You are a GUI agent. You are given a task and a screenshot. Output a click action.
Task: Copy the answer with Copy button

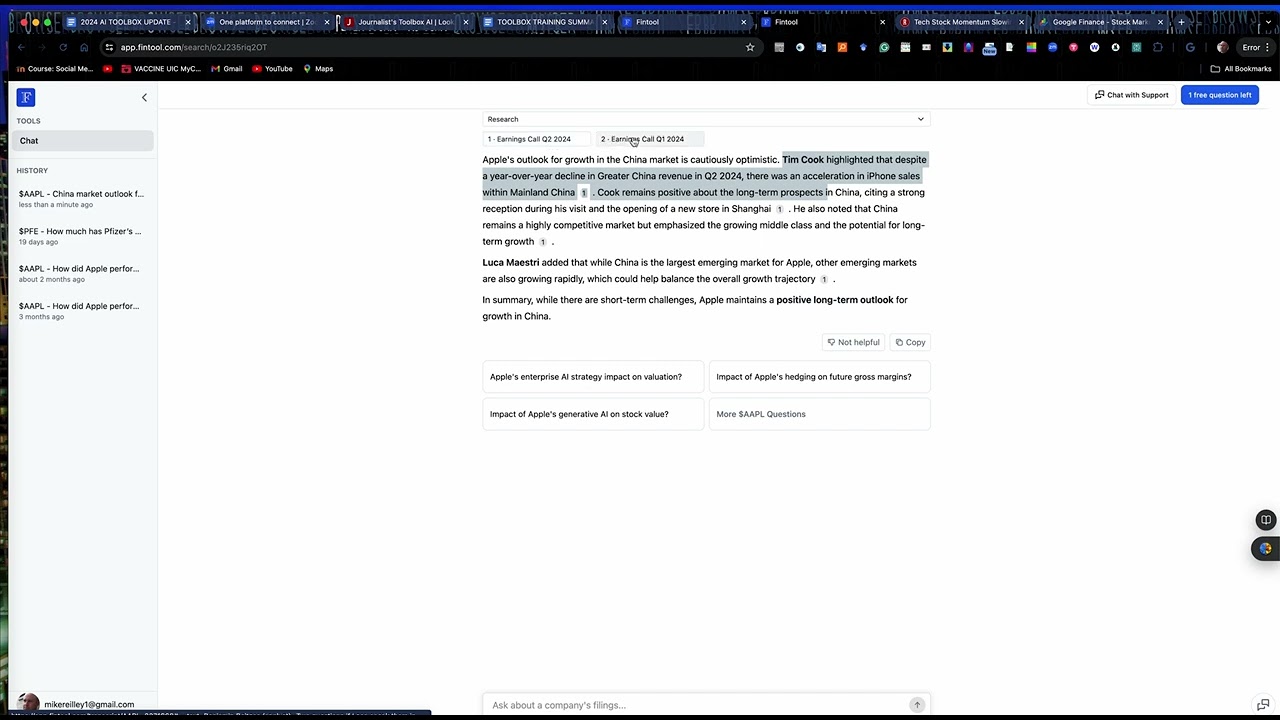tap(910, 342)
